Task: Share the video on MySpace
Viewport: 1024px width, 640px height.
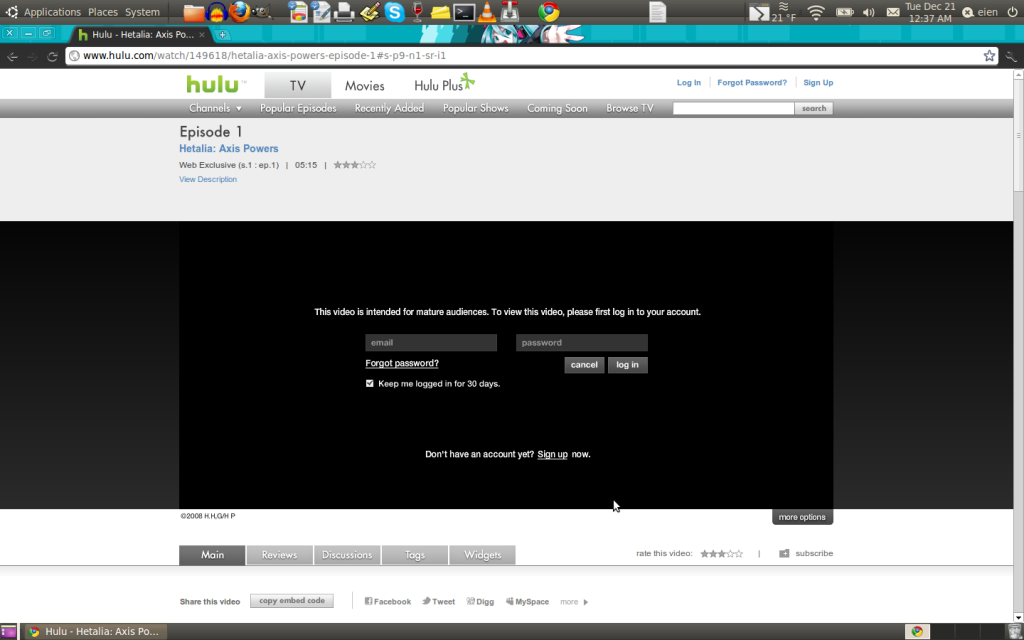Action: (x=527, y=601)
